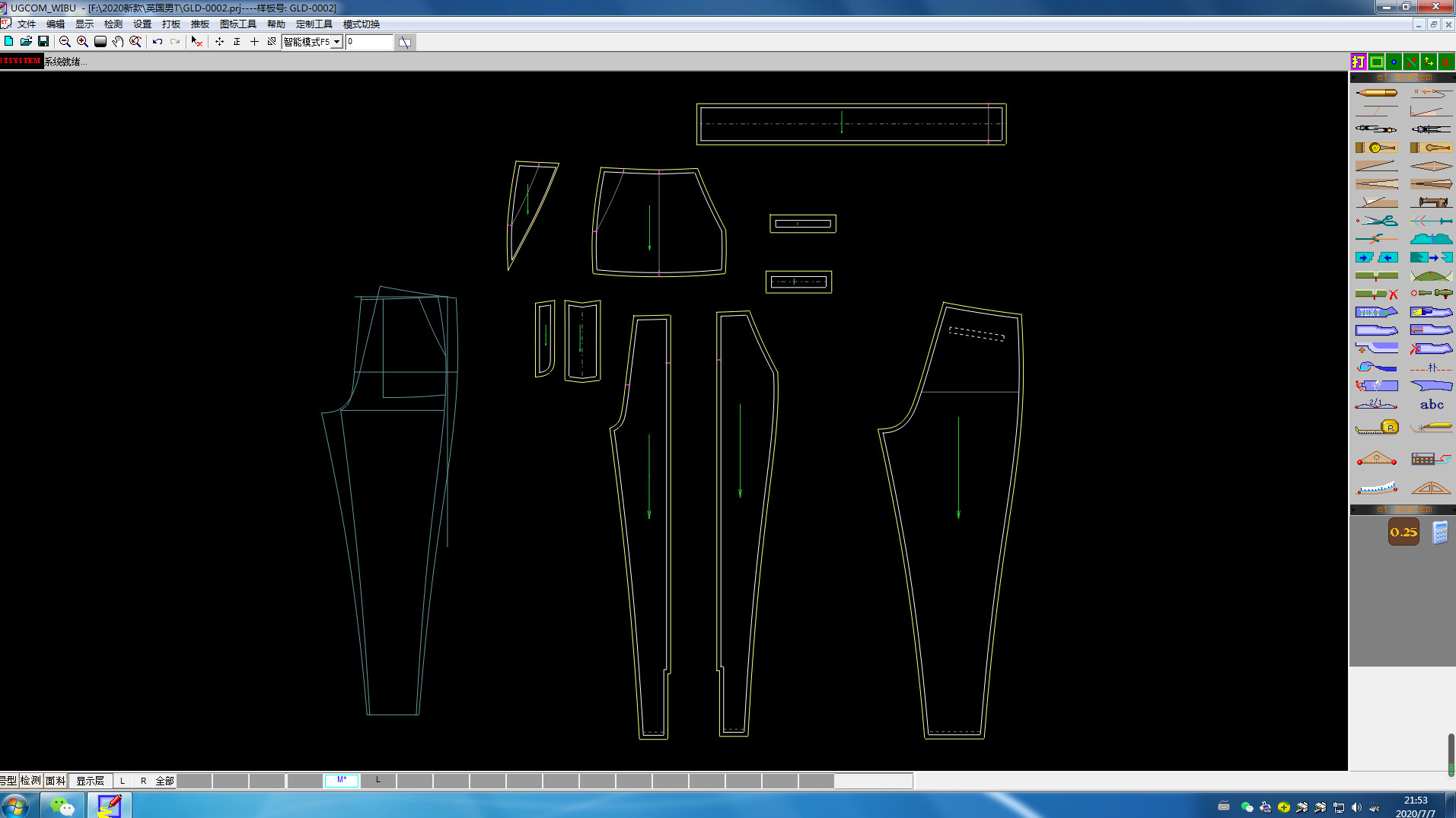Open the 文件 menu

coord(27,24)
